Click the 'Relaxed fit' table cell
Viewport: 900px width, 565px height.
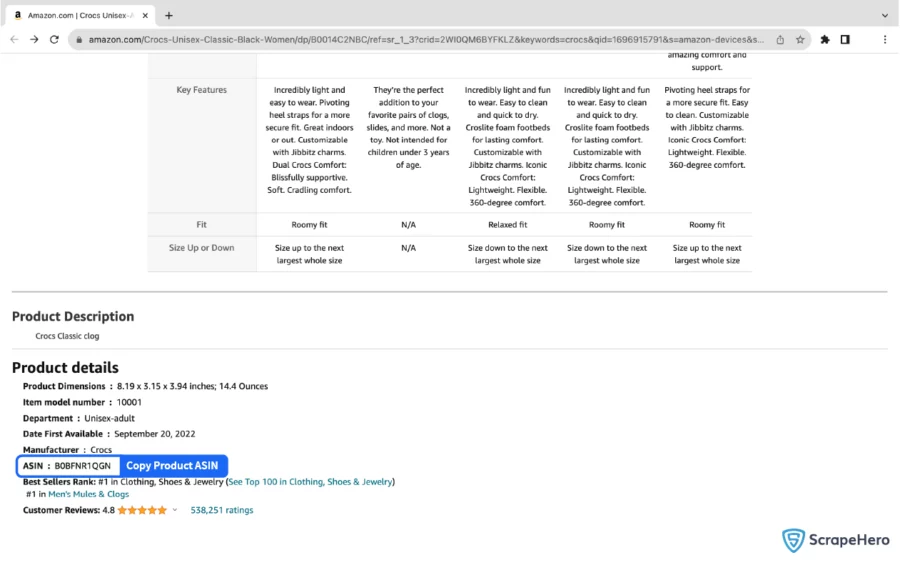[x=507, y=225]
